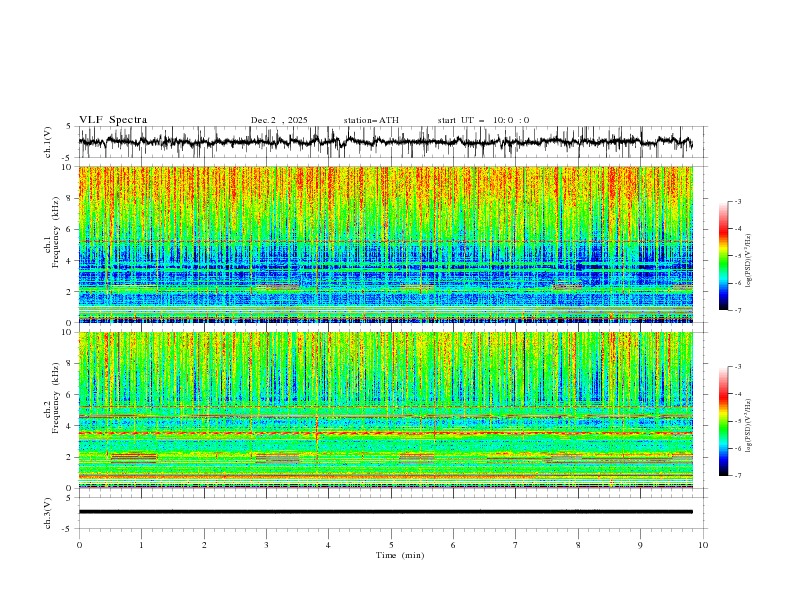Click the '-3' tick on ch.1 colorbar
This screenshot has height=612, width=792.
click(738, 201)
